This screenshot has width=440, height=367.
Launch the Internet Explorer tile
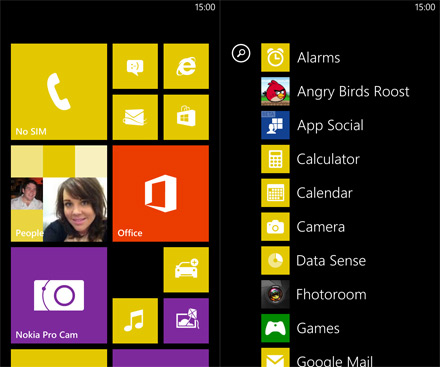point(186,66)
